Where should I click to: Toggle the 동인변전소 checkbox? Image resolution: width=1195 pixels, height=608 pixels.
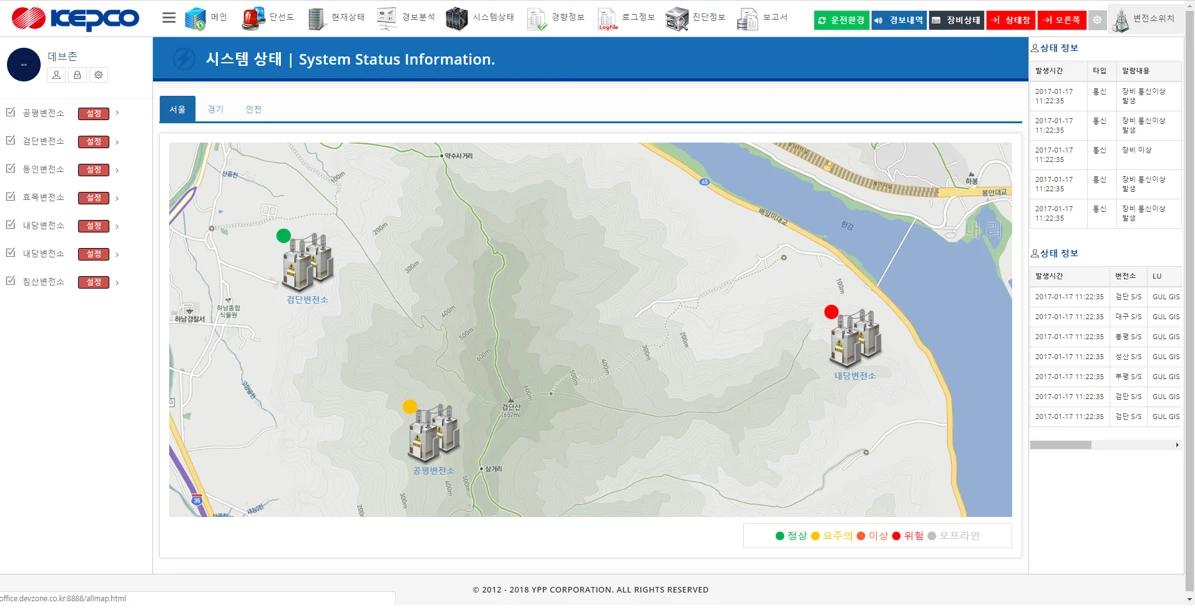pos(10,169)
